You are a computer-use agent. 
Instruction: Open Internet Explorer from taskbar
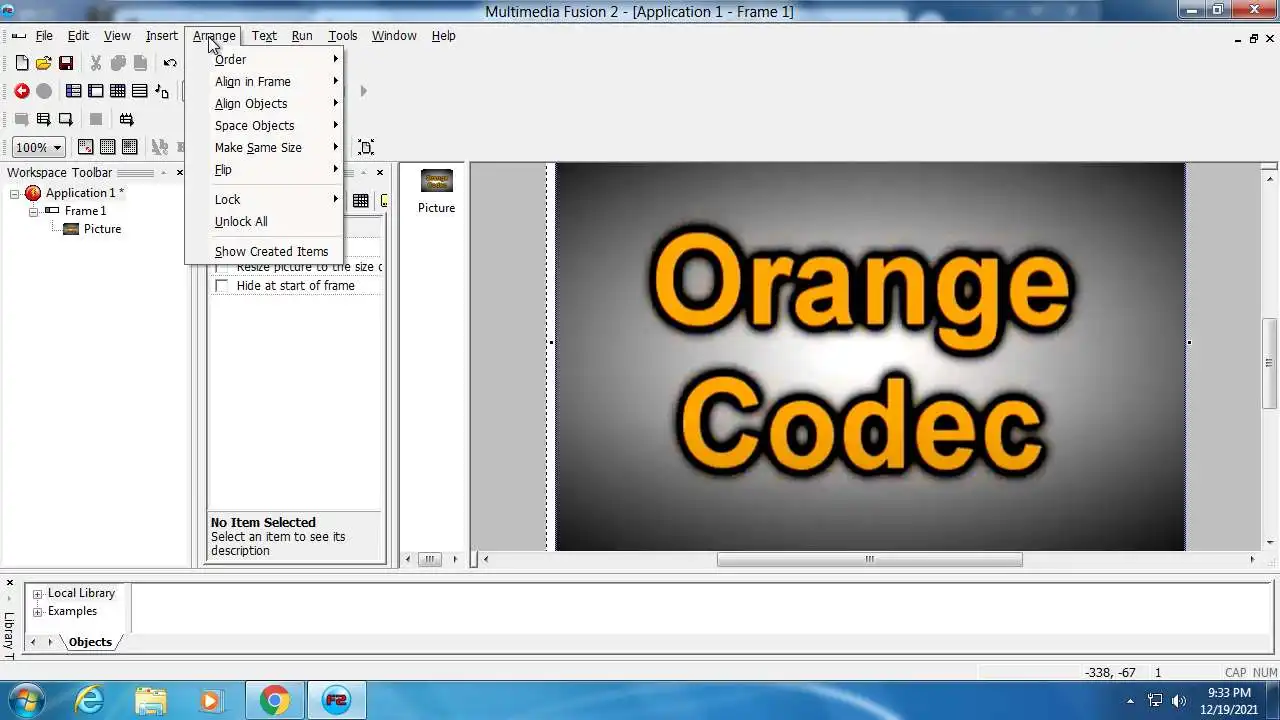[x=89, y=700]
